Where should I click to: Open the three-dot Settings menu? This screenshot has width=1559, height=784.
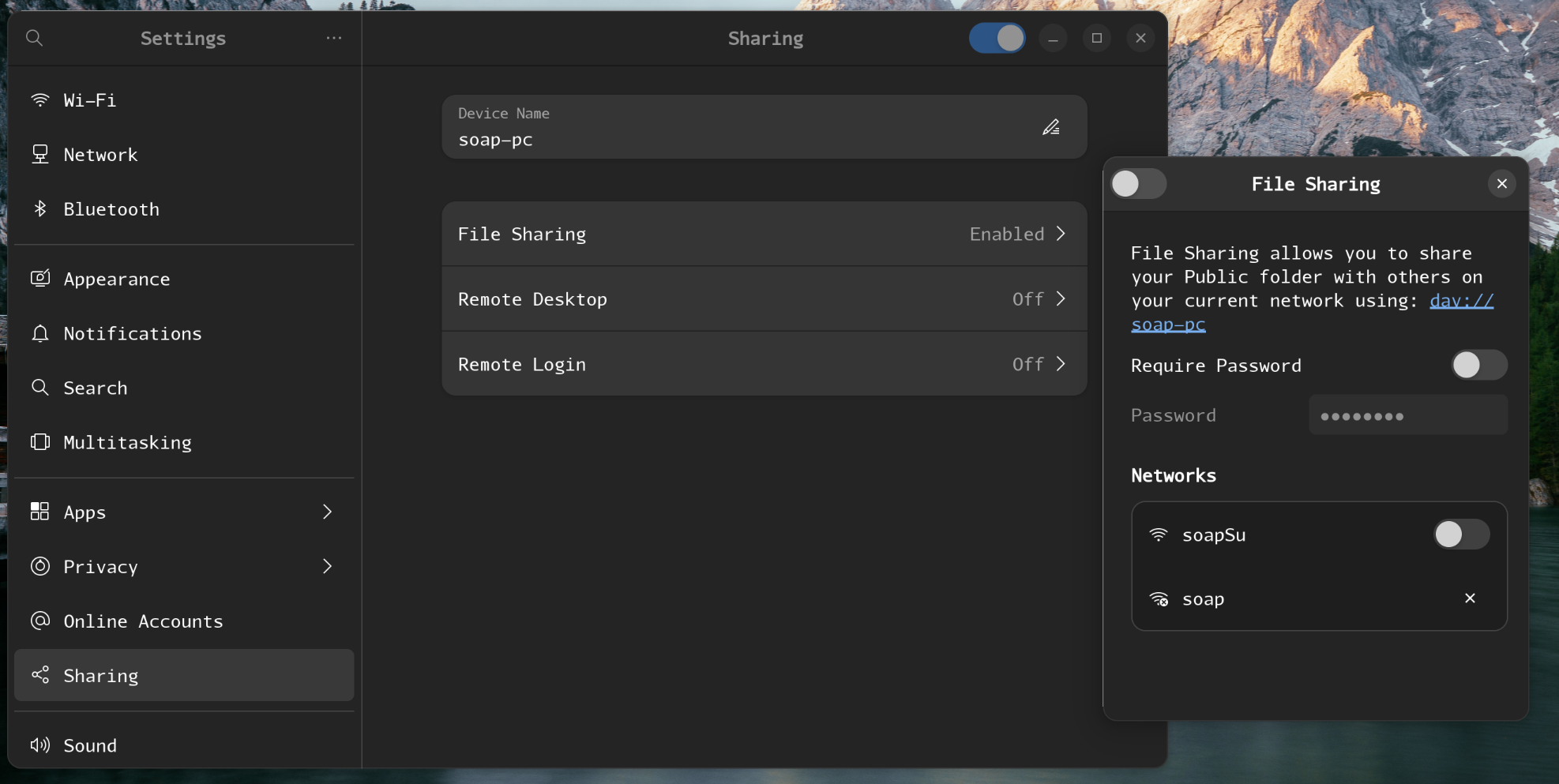pyautogui.click(x=334, y=38)
